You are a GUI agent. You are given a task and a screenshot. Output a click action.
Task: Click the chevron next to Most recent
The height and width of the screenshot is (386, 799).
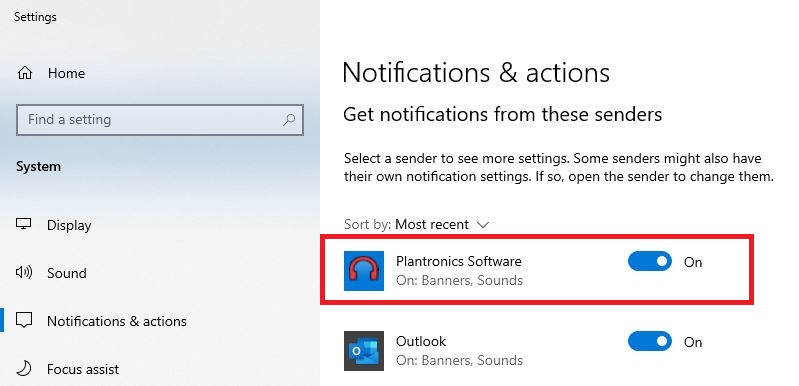pyautogui.click(x=483, y=225)
